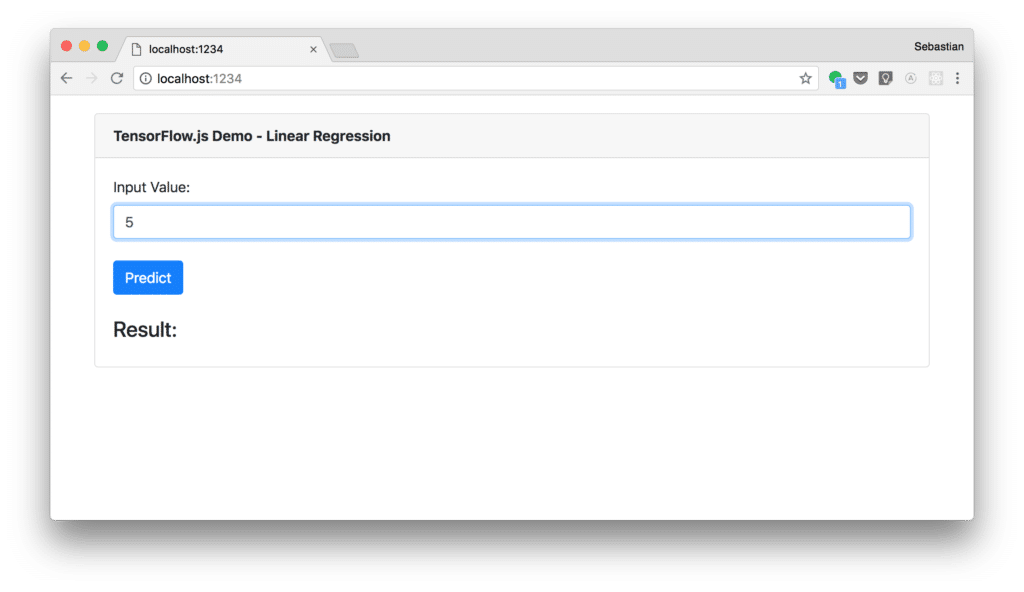The height and width of the screenshot is (592, 1024).
Task: Close the localhost:1234 tab
Action: 313,48
